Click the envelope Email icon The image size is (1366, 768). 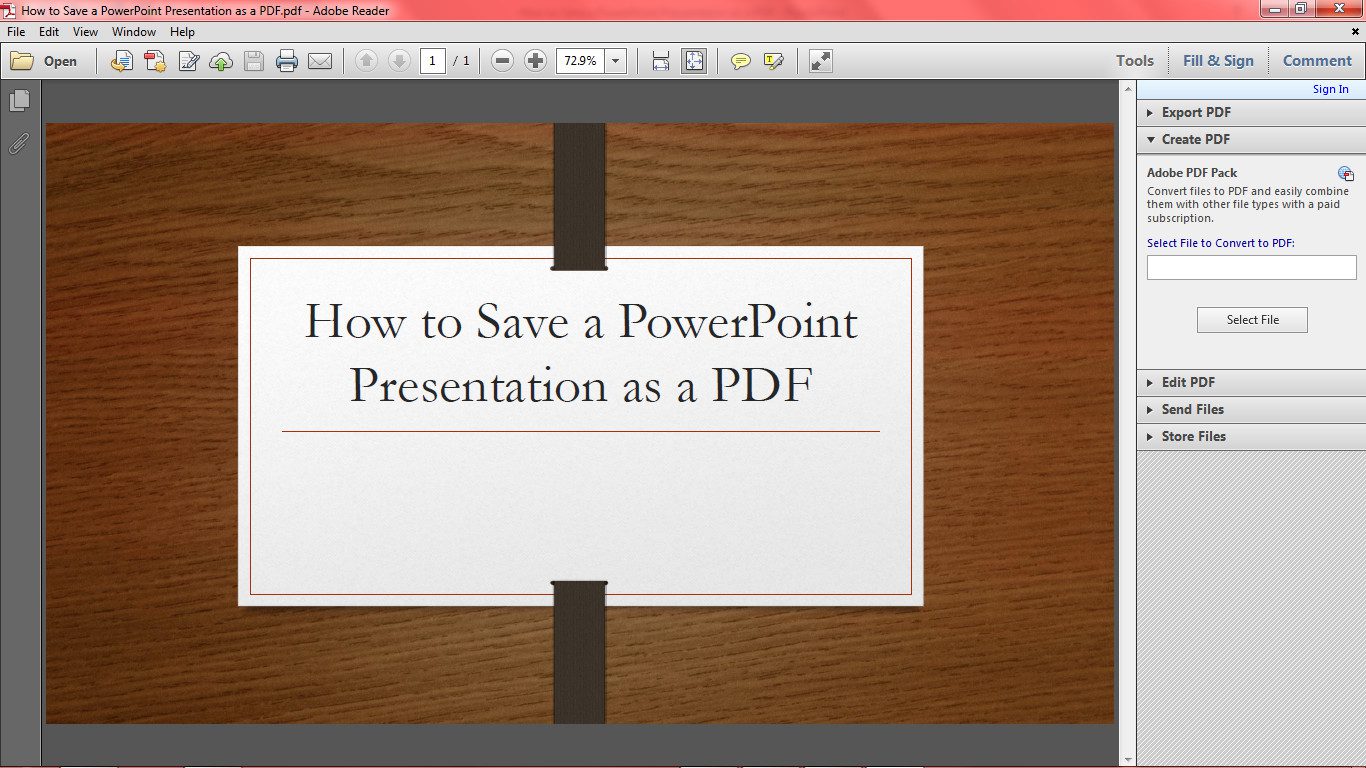pyautogui.click(x=320, y=61)
